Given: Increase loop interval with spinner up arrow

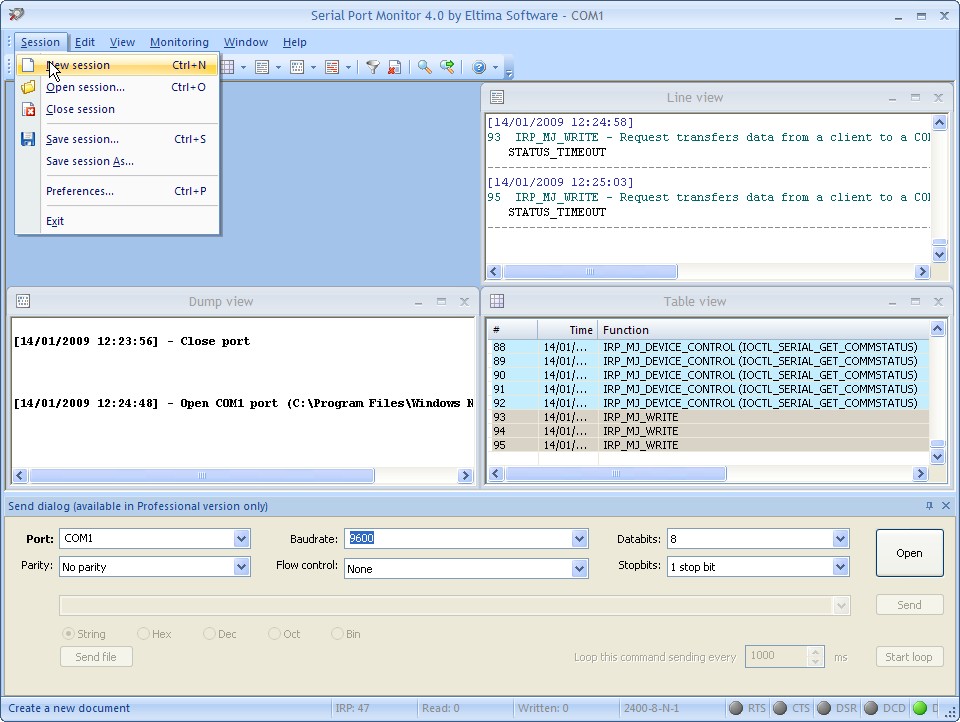Looking at the screenshot, I should tap(815, 652).
